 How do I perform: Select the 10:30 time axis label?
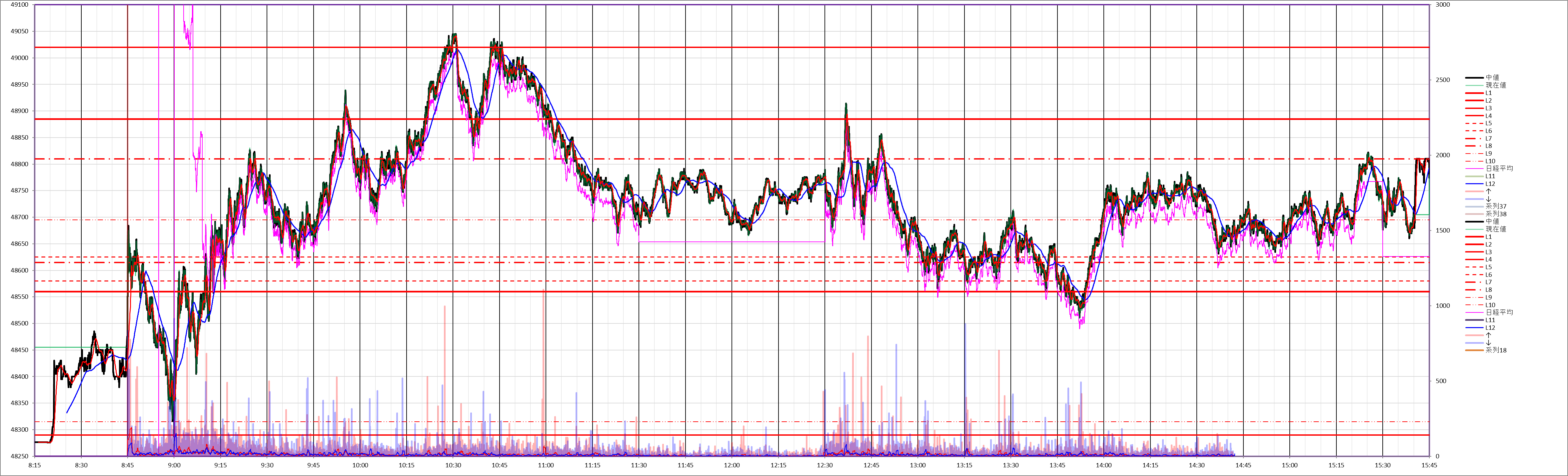[x=453, y=466]
